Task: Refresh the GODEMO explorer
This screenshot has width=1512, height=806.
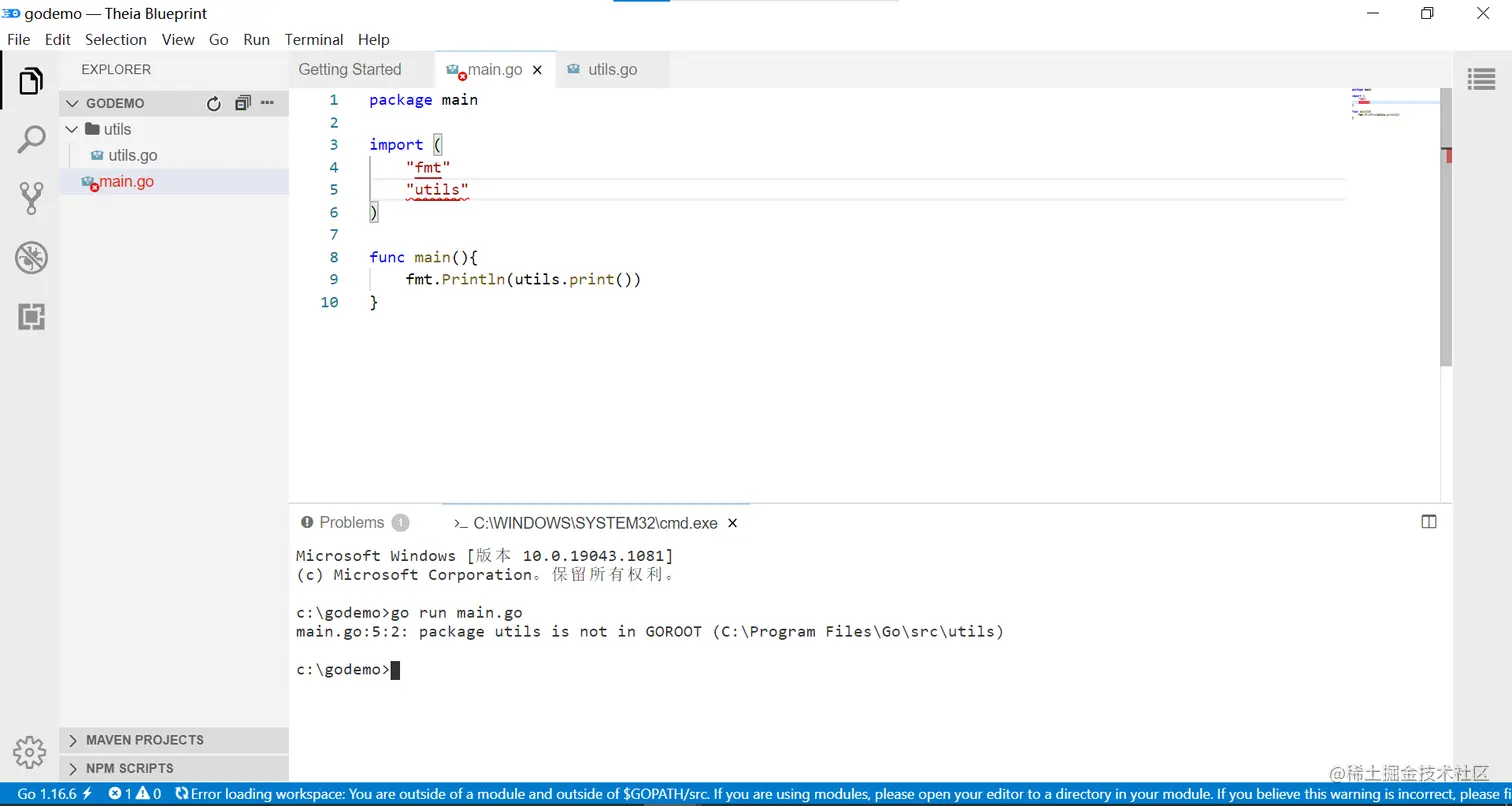Action: (213, 102)
